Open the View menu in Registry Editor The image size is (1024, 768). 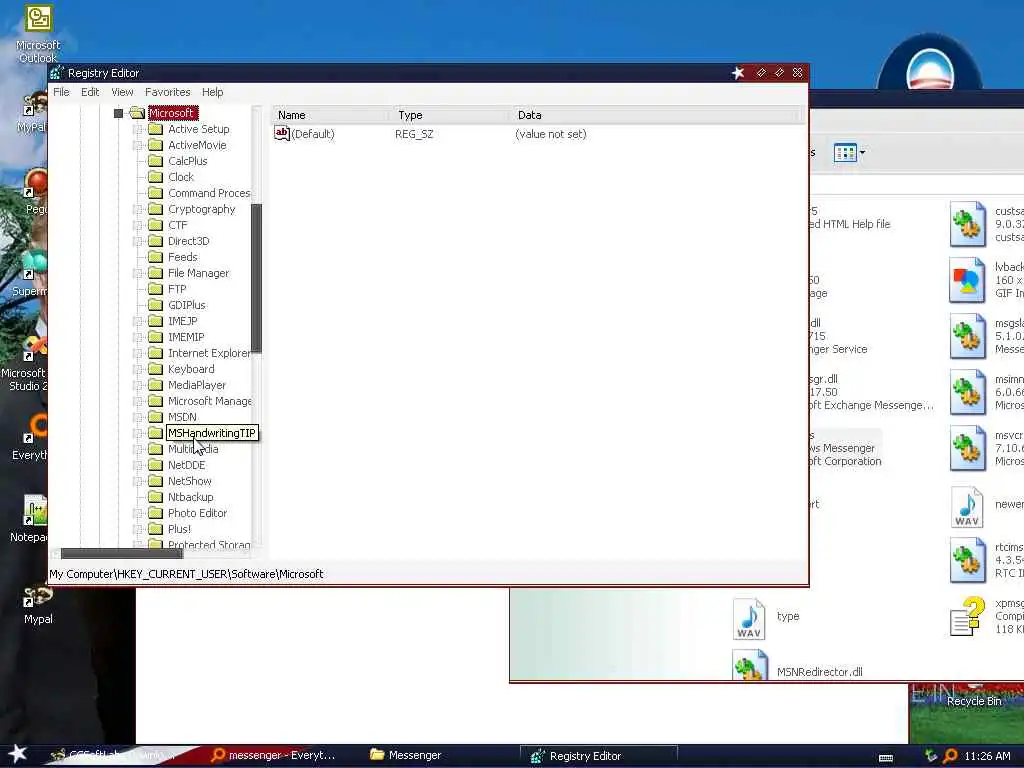pyautogui.click(x=122, y=92)
